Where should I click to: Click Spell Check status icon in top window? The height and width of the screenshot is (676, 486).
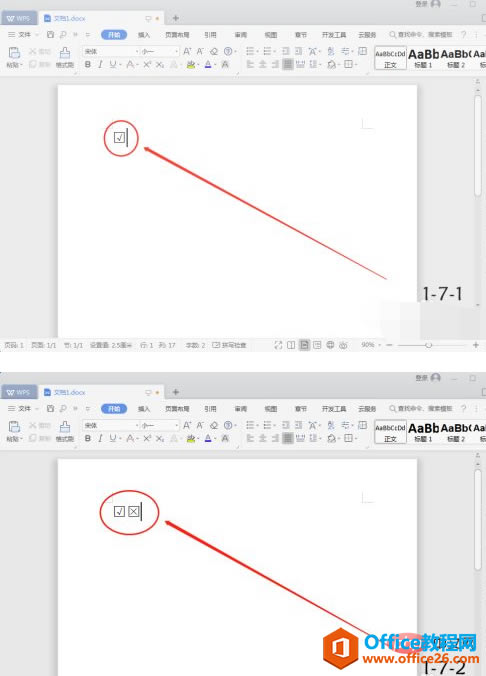point(216,345)
